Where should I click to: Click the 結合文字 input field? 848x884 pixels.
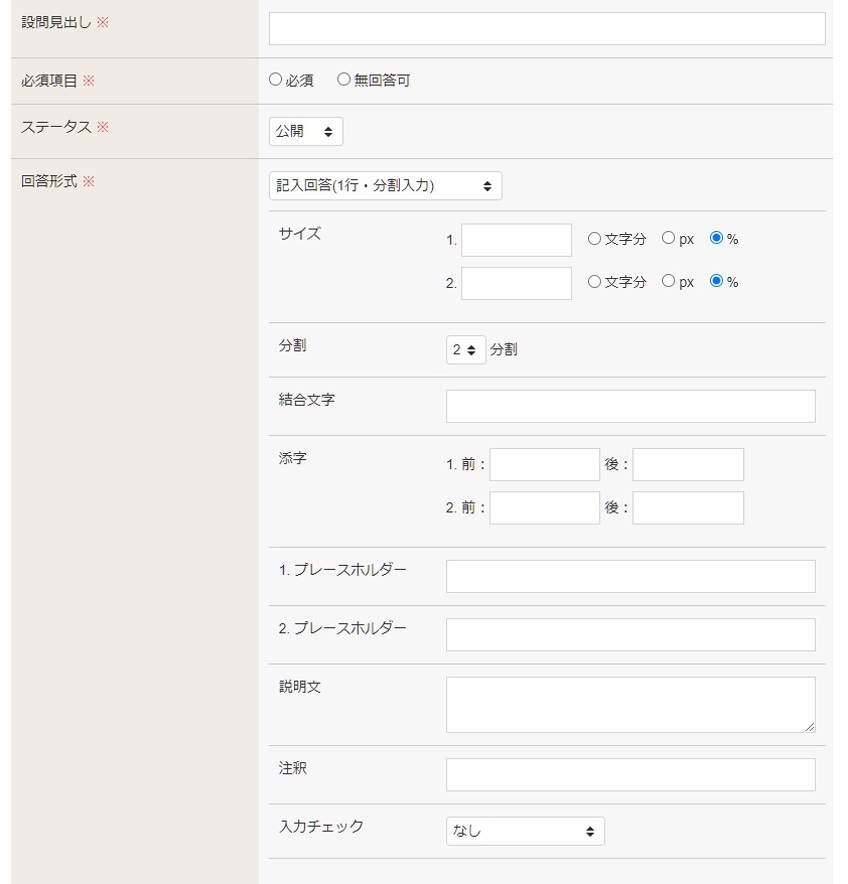coord(630,407)
